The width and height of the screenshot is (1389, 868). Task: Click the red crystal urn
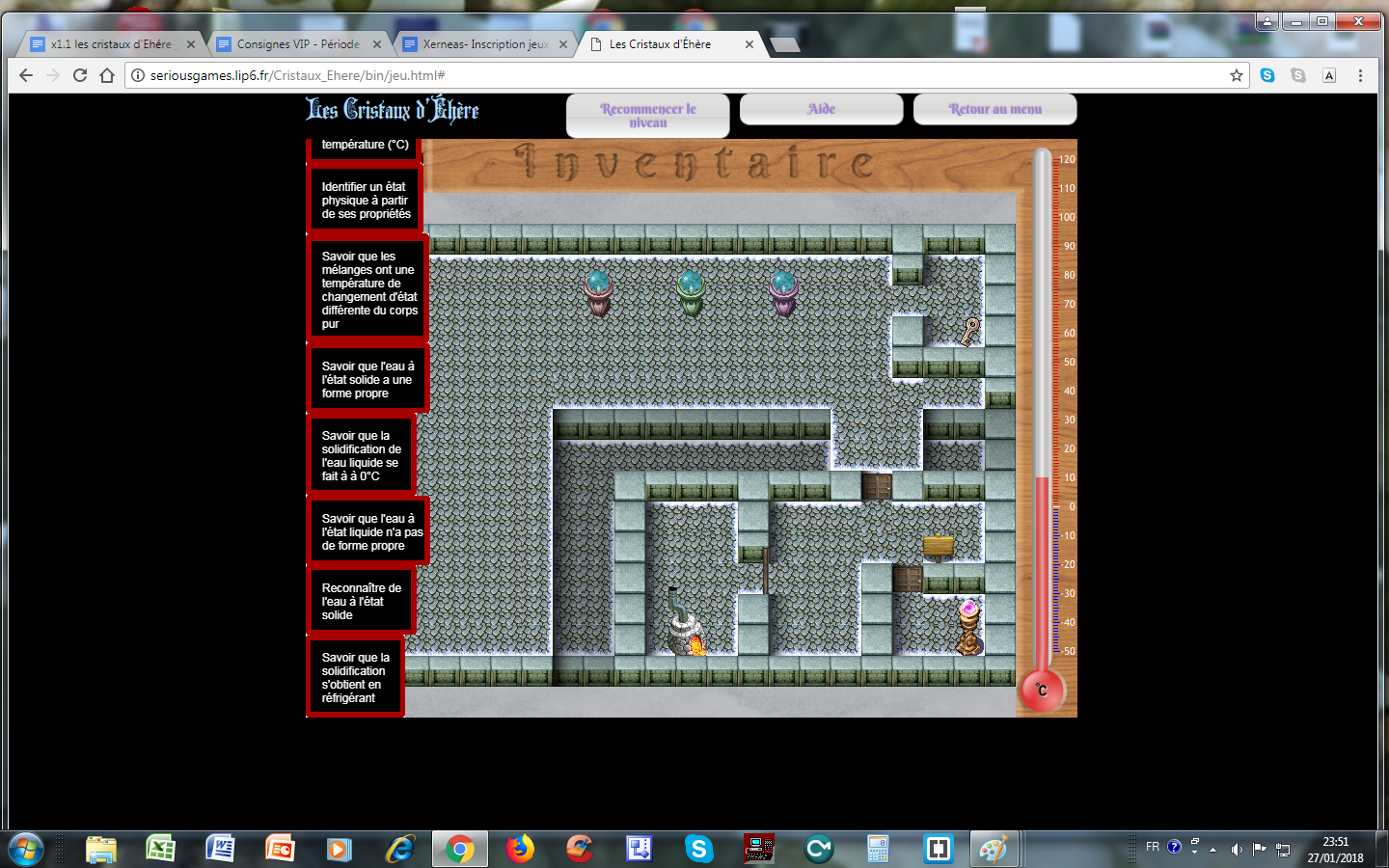click(x=598, y=293)
